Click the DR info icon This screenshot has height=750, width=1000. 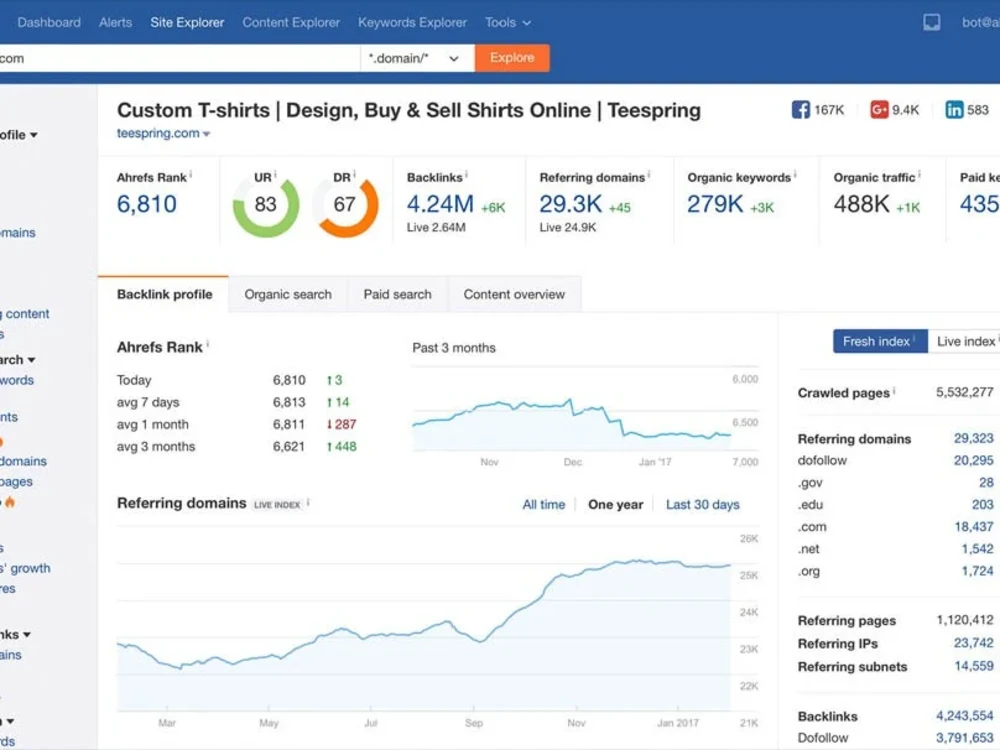(x=354, y=174)
